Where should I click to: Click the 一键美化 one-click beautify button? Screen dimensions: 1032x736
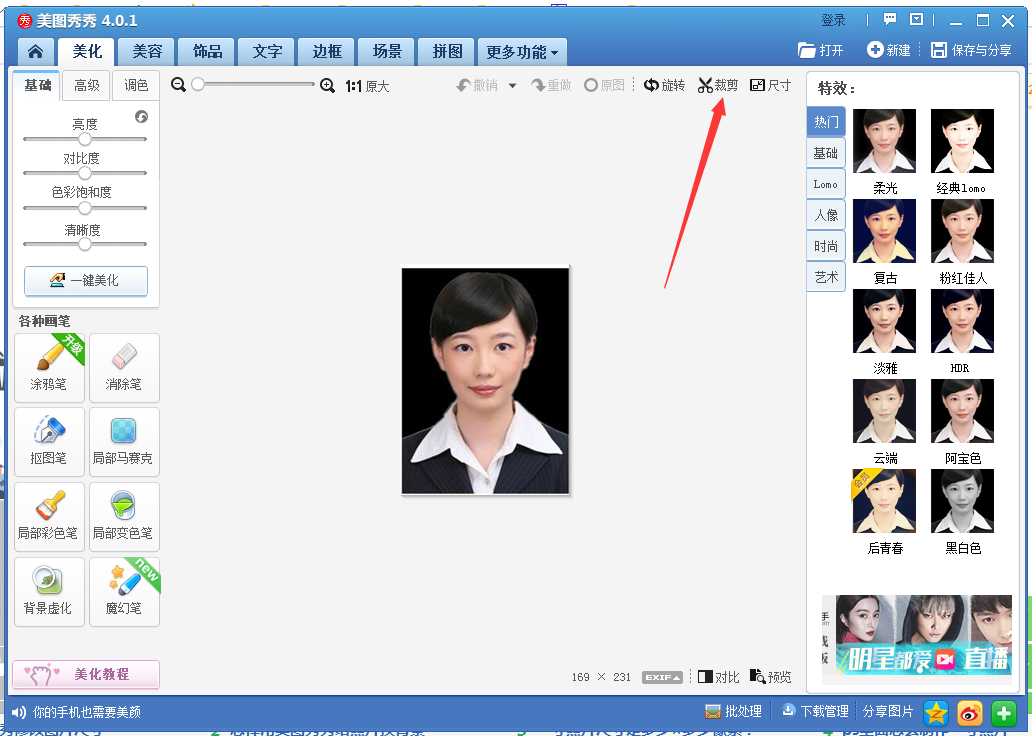click(x=86, y=281)
